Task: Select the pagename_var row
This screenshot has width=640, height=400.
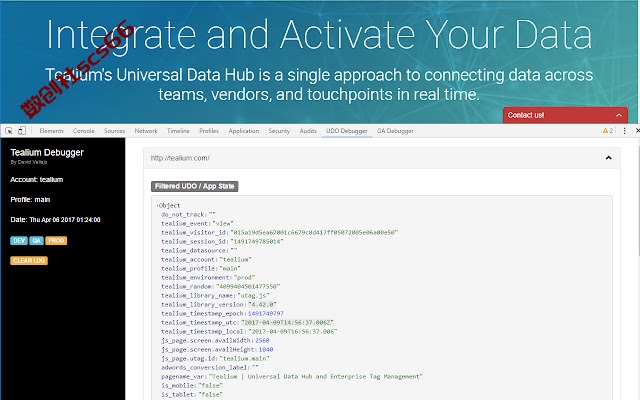Action: 292,376
